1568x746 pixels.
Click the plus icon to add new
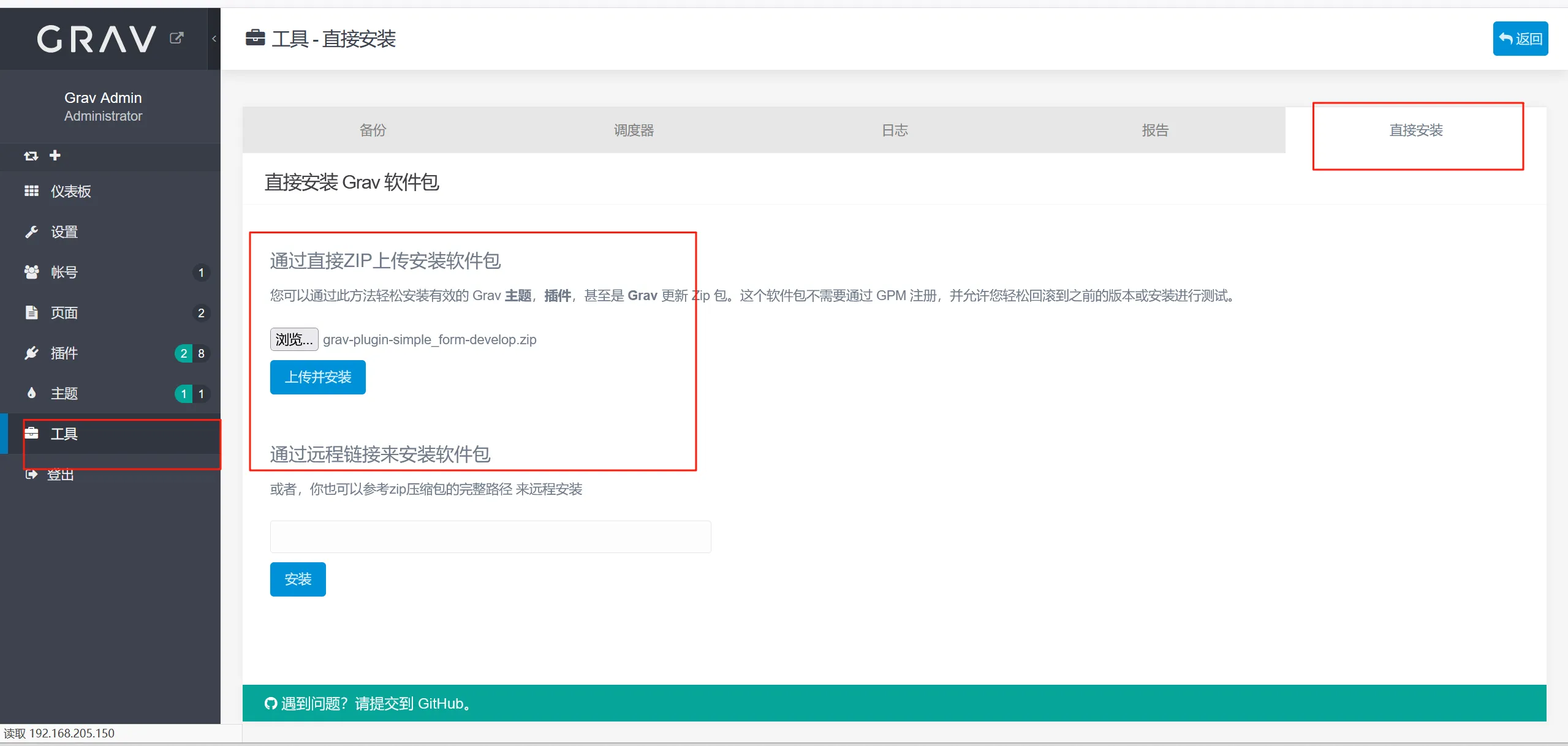(55, 156)
